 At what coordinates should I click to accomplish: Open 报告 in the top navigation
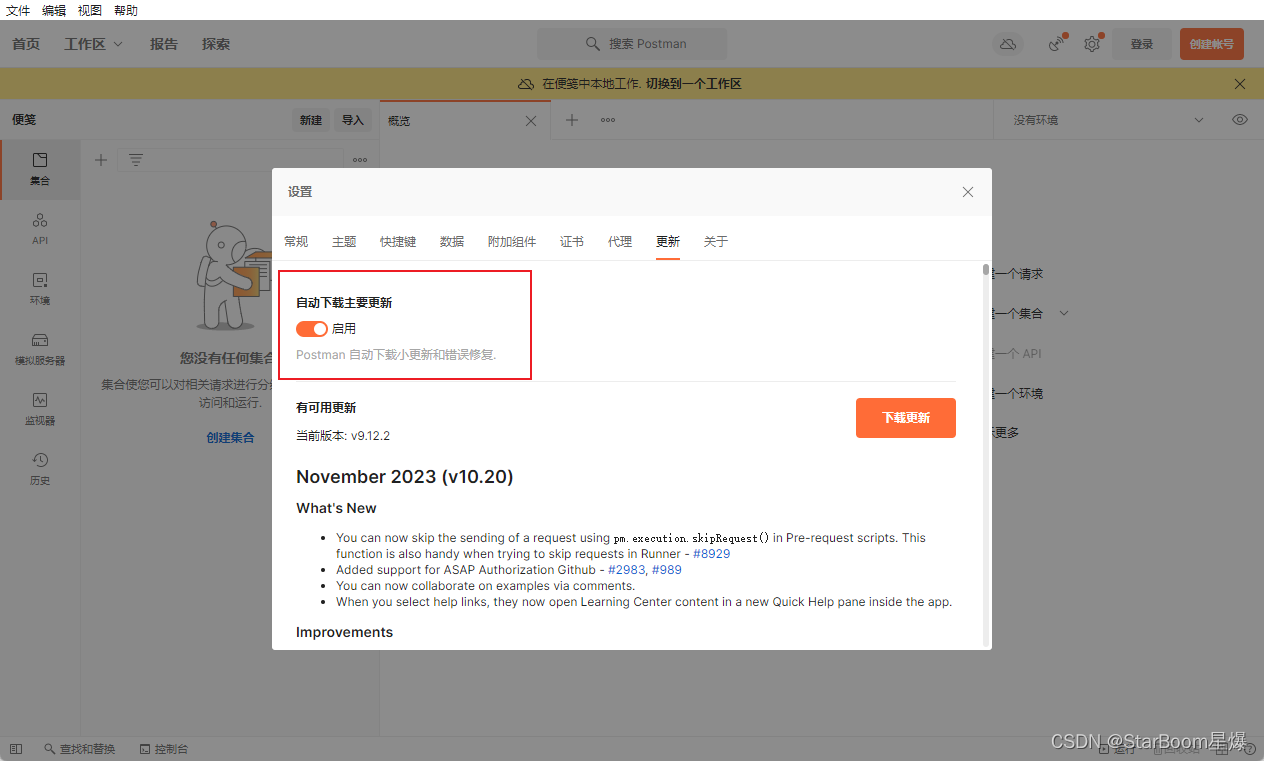pyautogui.click(x=164, y=44)
